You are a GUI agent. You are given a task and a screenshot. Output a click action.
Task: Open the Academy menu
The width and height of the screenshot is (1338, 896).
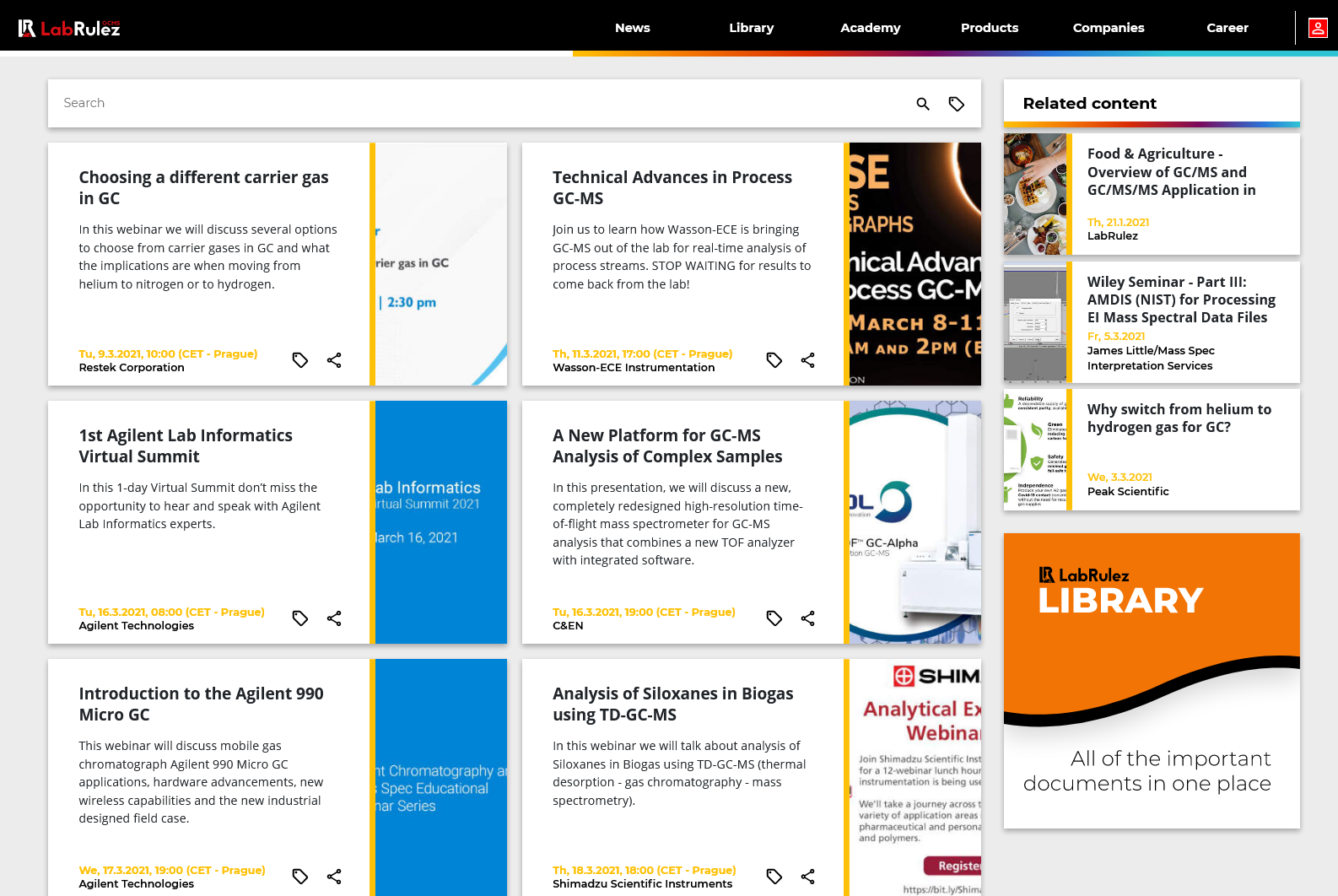(x=871, y=28)
